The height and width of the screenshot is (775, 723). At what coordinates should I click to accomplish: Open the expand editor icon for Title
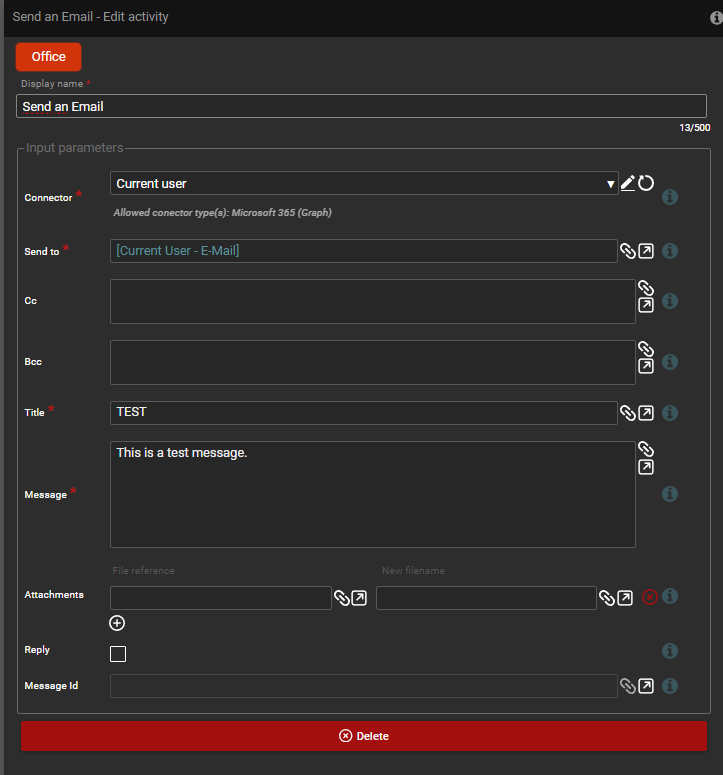(646, 413)
